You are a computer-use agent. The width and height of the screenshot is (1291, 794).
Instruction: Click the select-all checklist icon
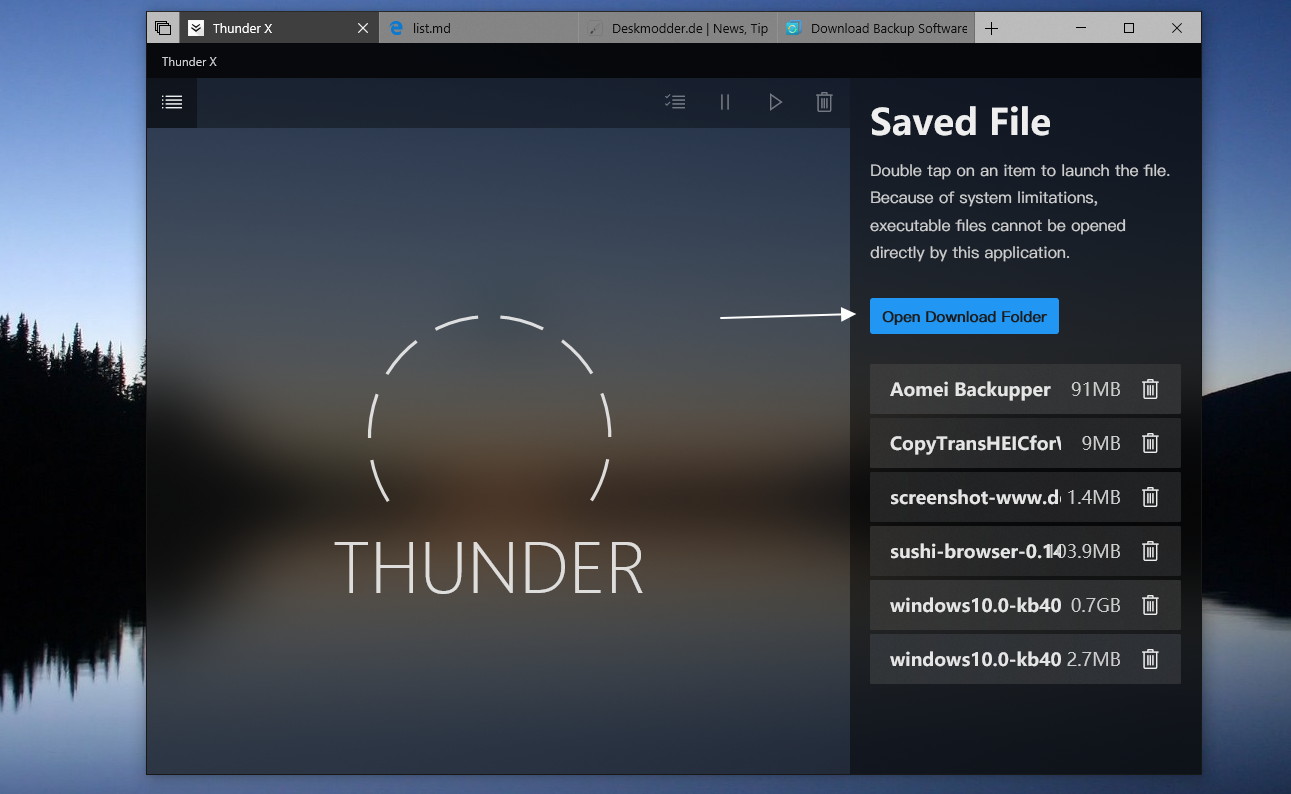[x=676, y=102]
